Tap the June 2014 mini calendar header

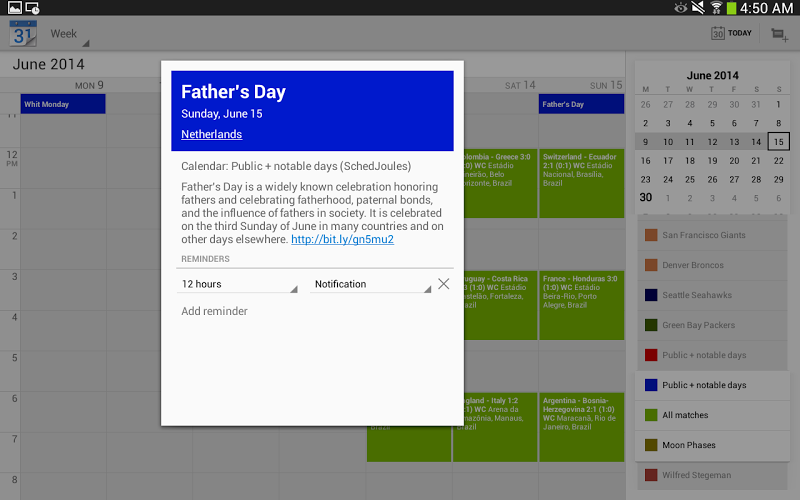(x=712, y=76)
